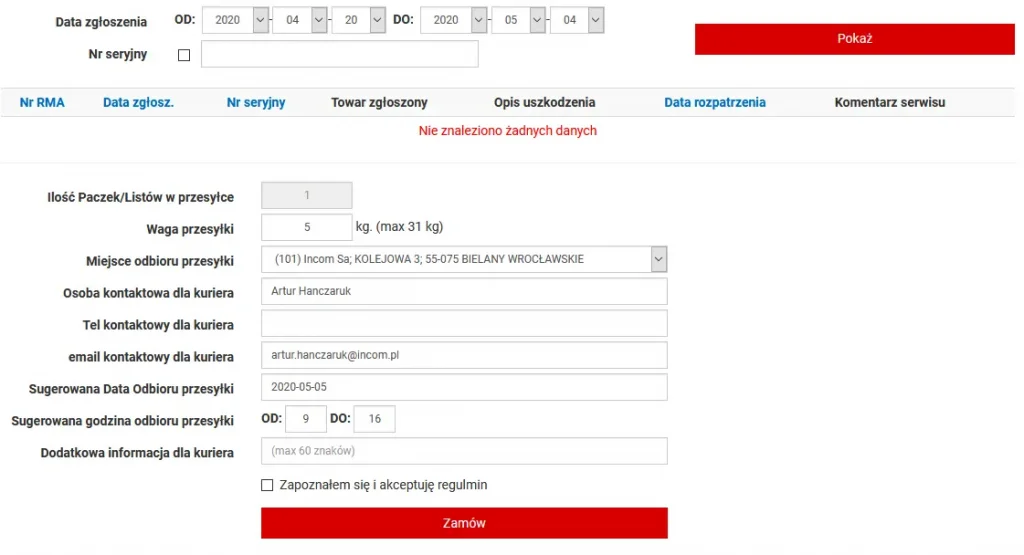The image size is (1024, 555).
Task: Sort by the Data zgłosz. column header
Action: click(138, 102)
